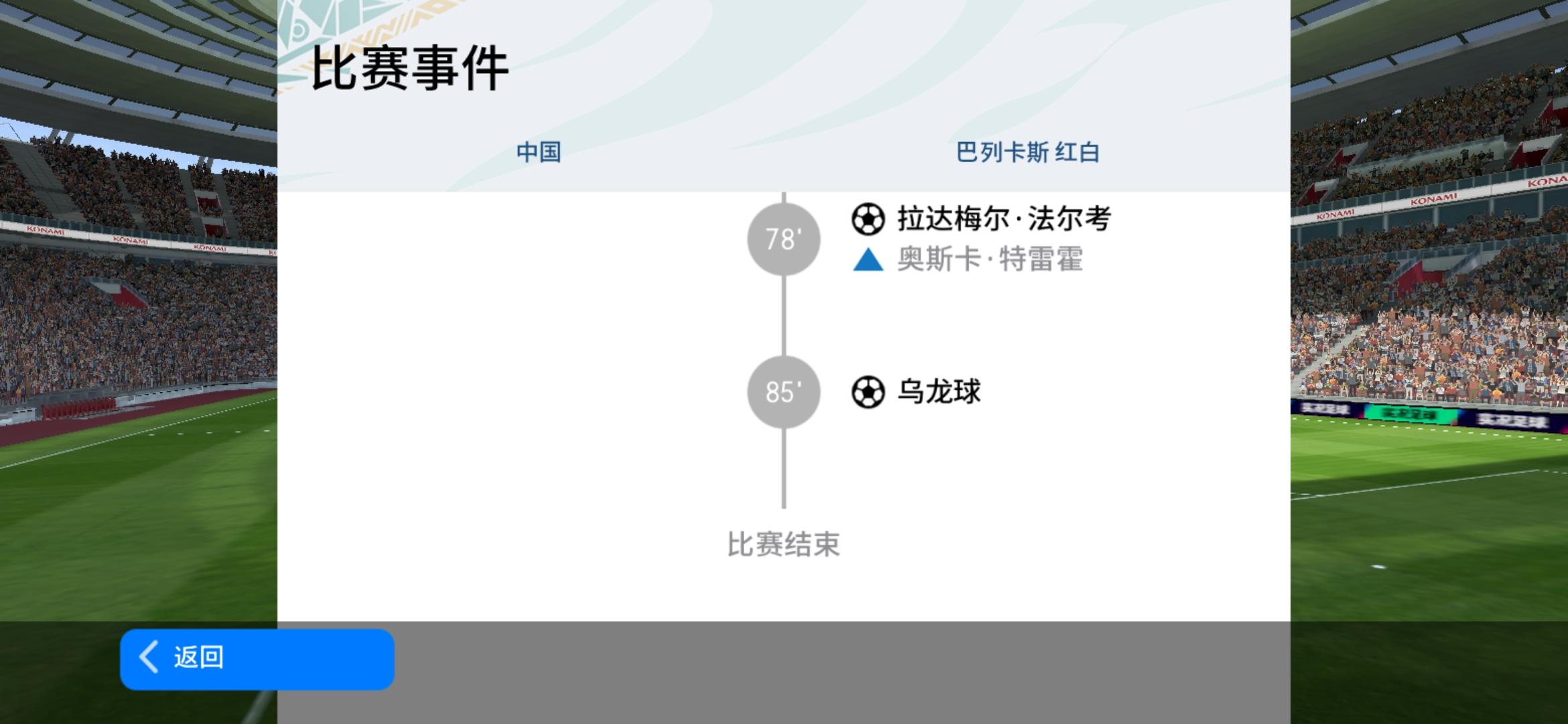Image resolution: width=1568 pixels, height=724 pixels.
Task: Click the ball icon next to 乌龙球
Action: 868,392
